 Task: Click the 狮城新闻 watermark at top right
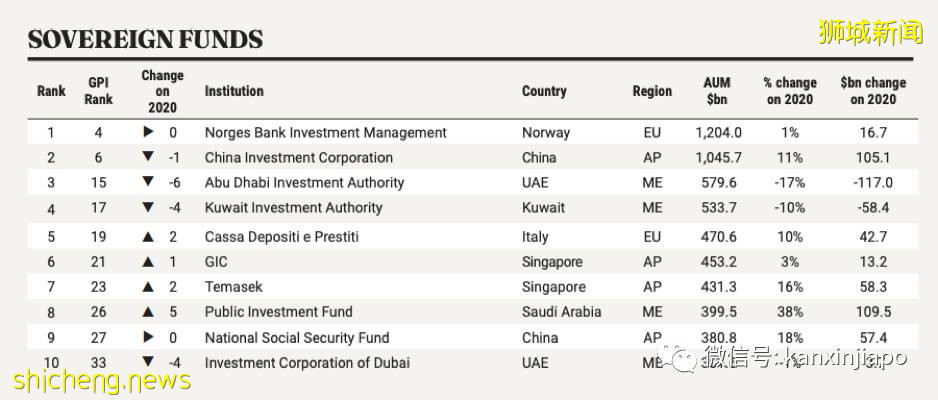(870, 32)
